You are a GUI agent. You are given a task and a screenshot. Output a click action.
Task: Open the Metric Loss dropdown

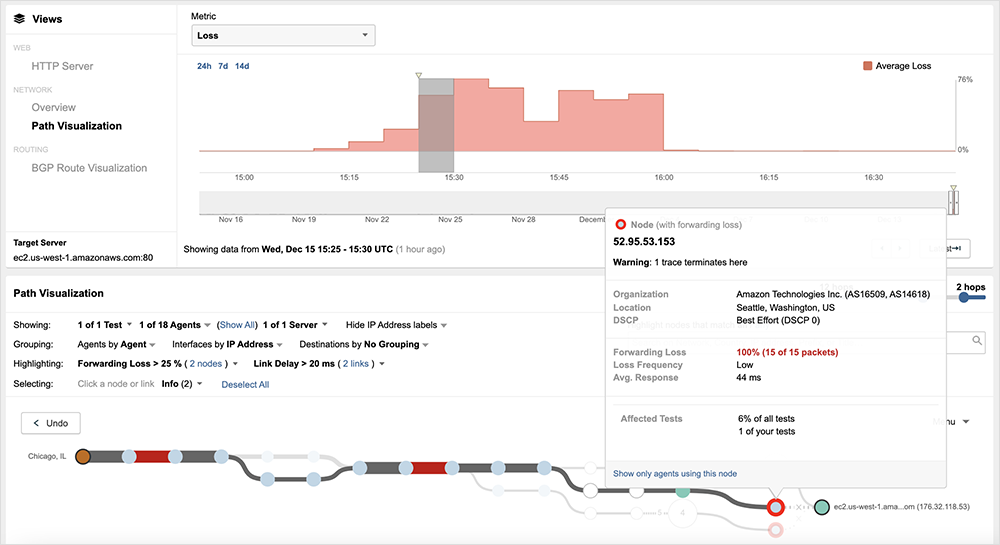(283, 36)
